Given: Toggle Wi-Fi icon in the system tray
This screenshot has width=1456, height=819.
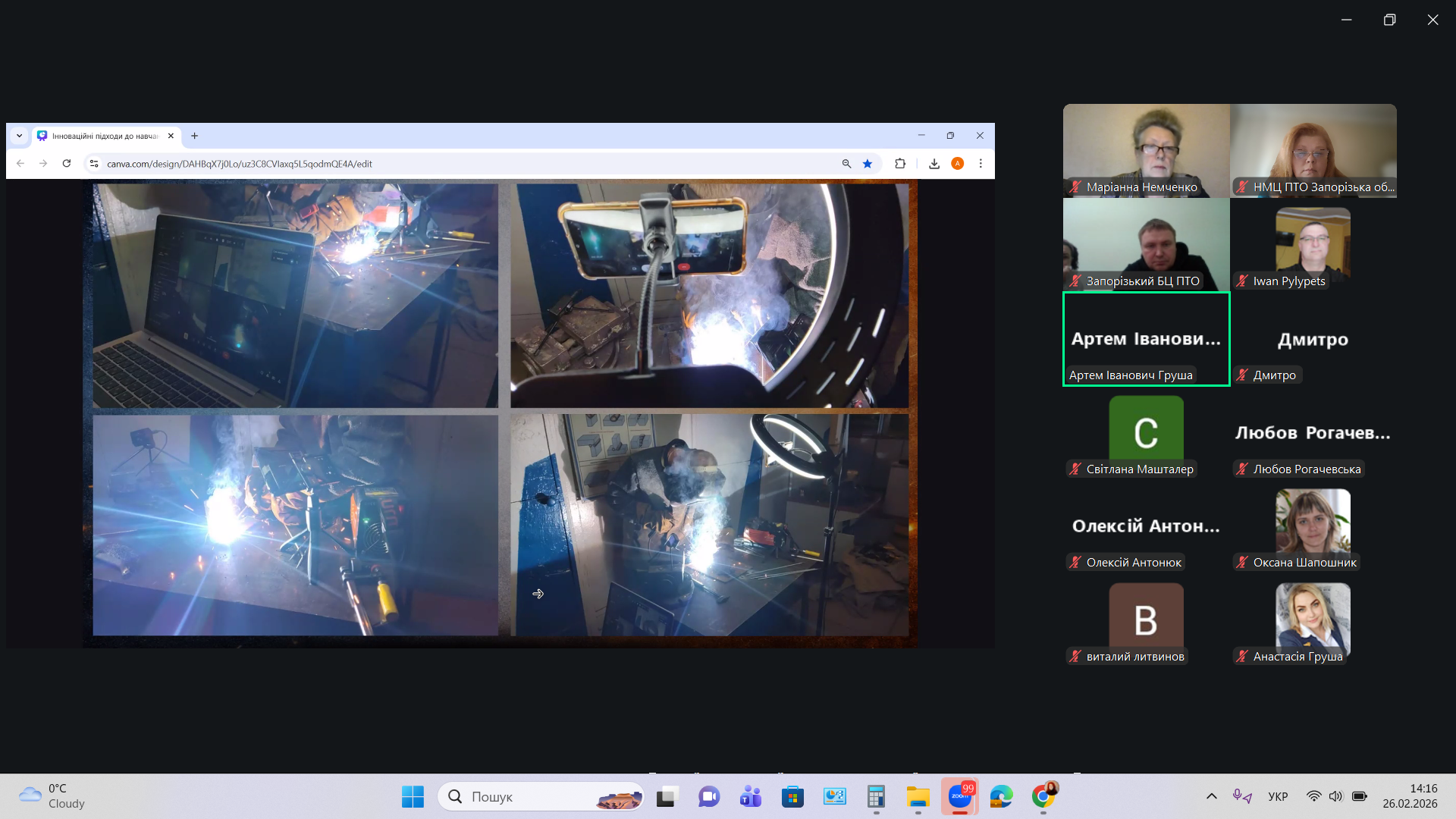Looking at the screenshot, I should pos(1313,796).
